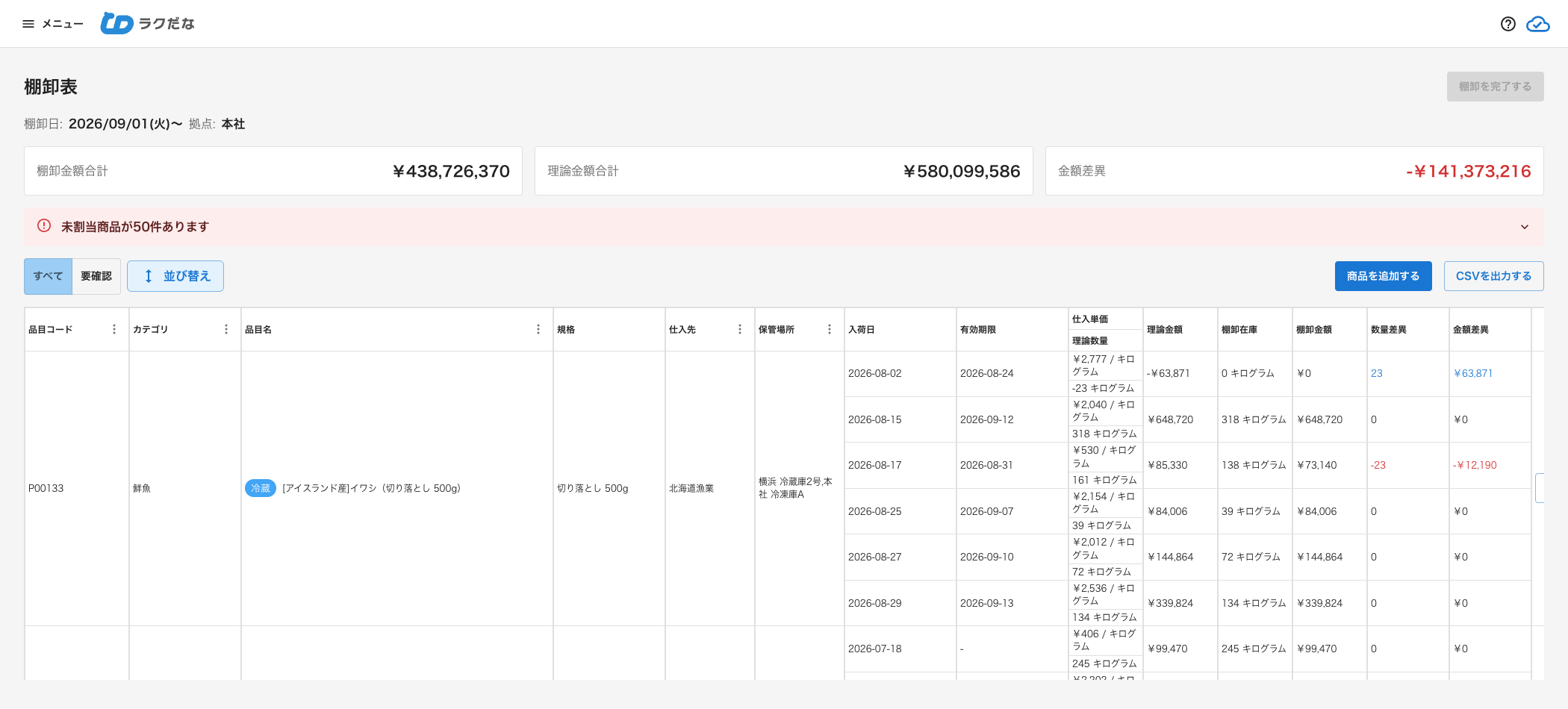The height and width of the screenshot is (709, 1568).
Task: Click the warning icon in the unassigned alert
Action: (44, 226)
